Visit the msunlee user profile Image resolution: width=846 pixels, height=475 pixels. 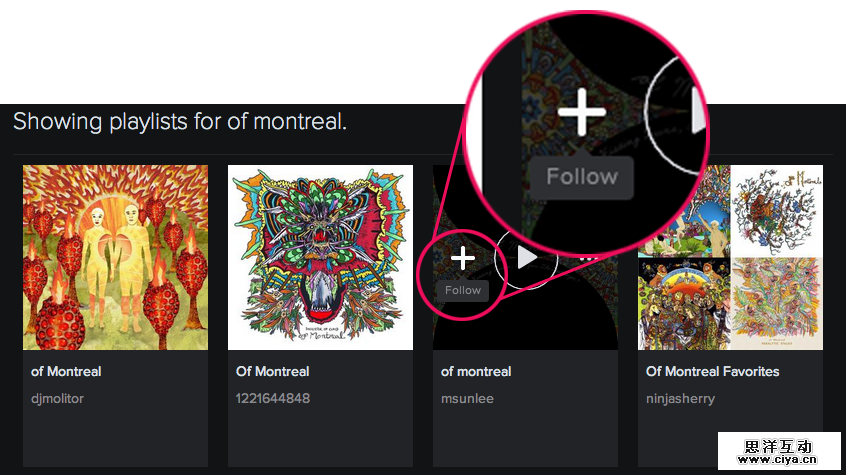click(467, 398)
